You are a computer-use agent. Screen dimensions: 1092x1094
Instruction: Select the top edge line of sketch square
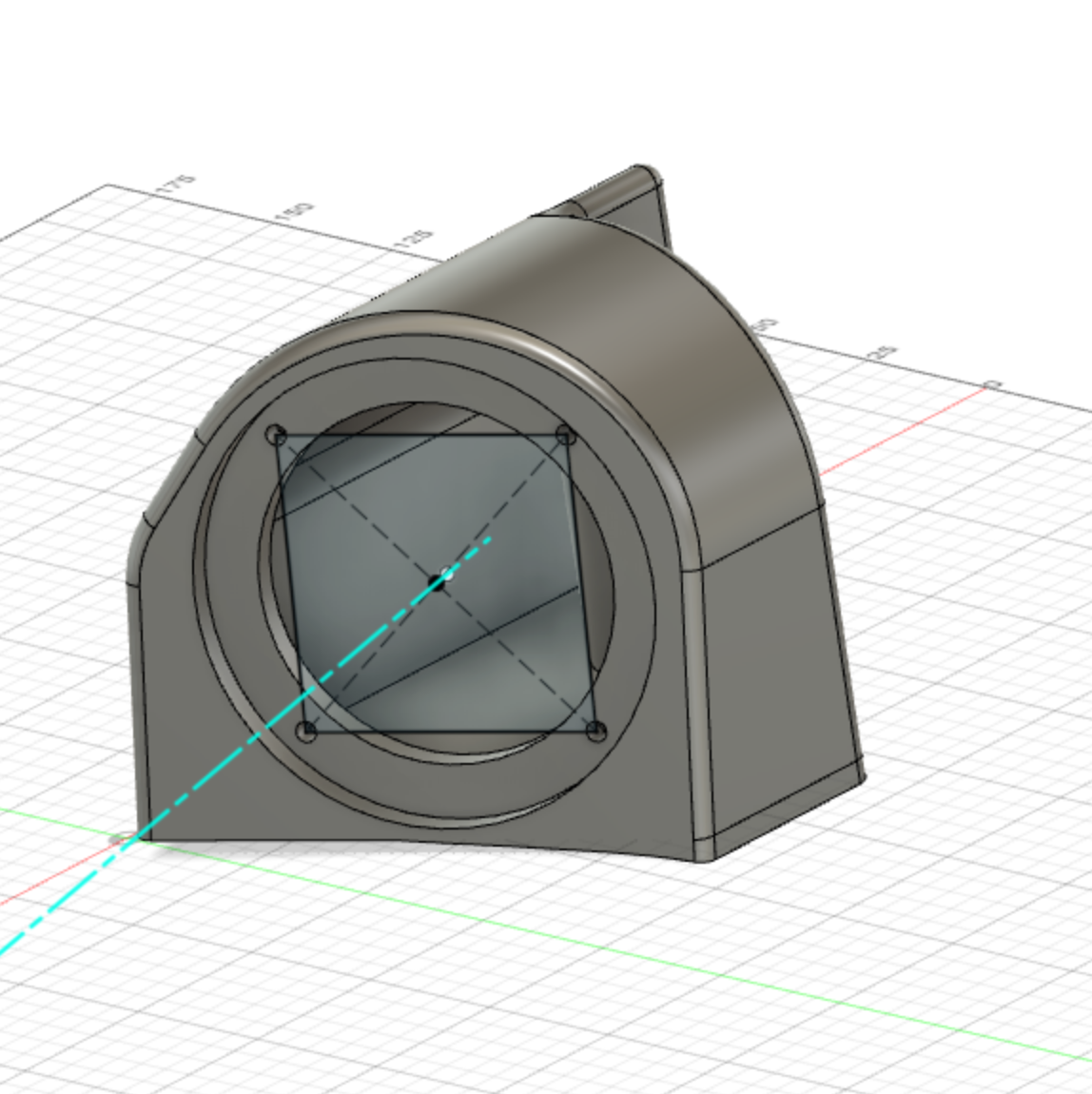[x=419, y=437]
